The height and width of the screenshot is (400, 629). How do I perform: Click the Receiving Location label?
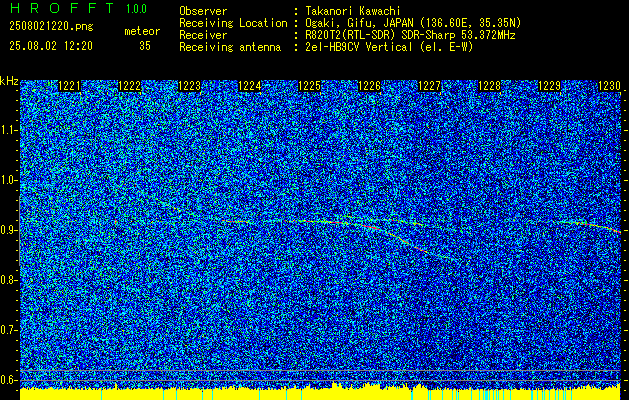pyautogui.click(x=233, y=23)
